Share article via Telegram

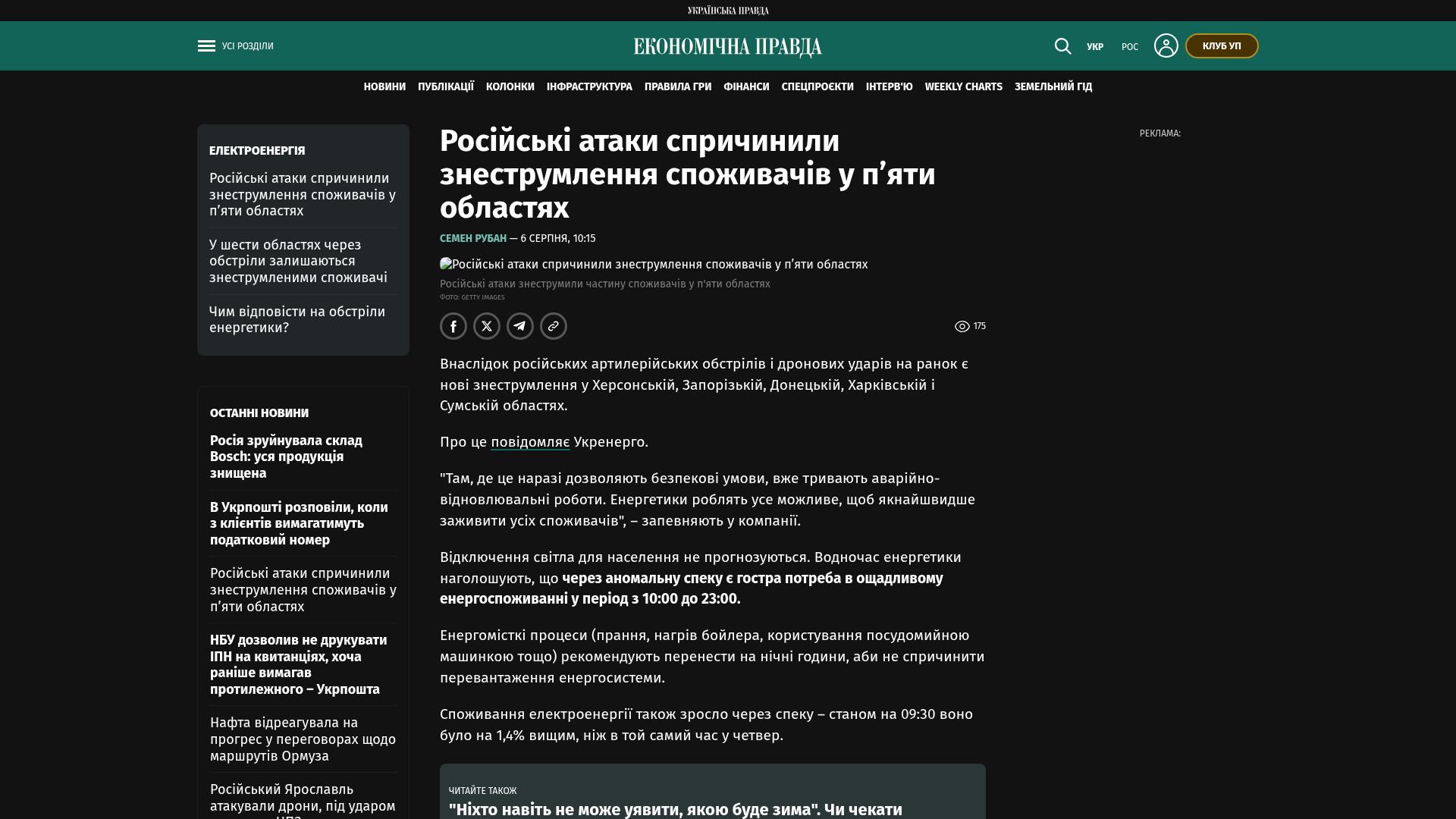520,326
